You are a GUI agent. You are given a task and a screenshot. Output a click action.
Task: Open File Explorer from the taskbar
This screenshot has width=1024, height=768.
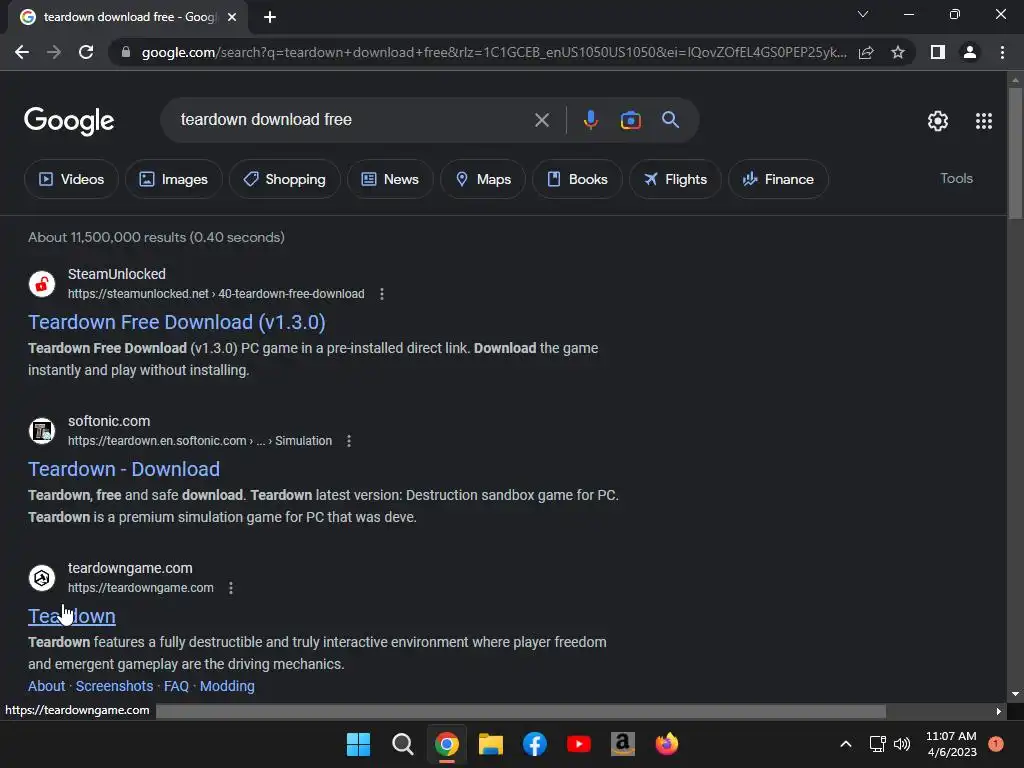click(490, 744)
